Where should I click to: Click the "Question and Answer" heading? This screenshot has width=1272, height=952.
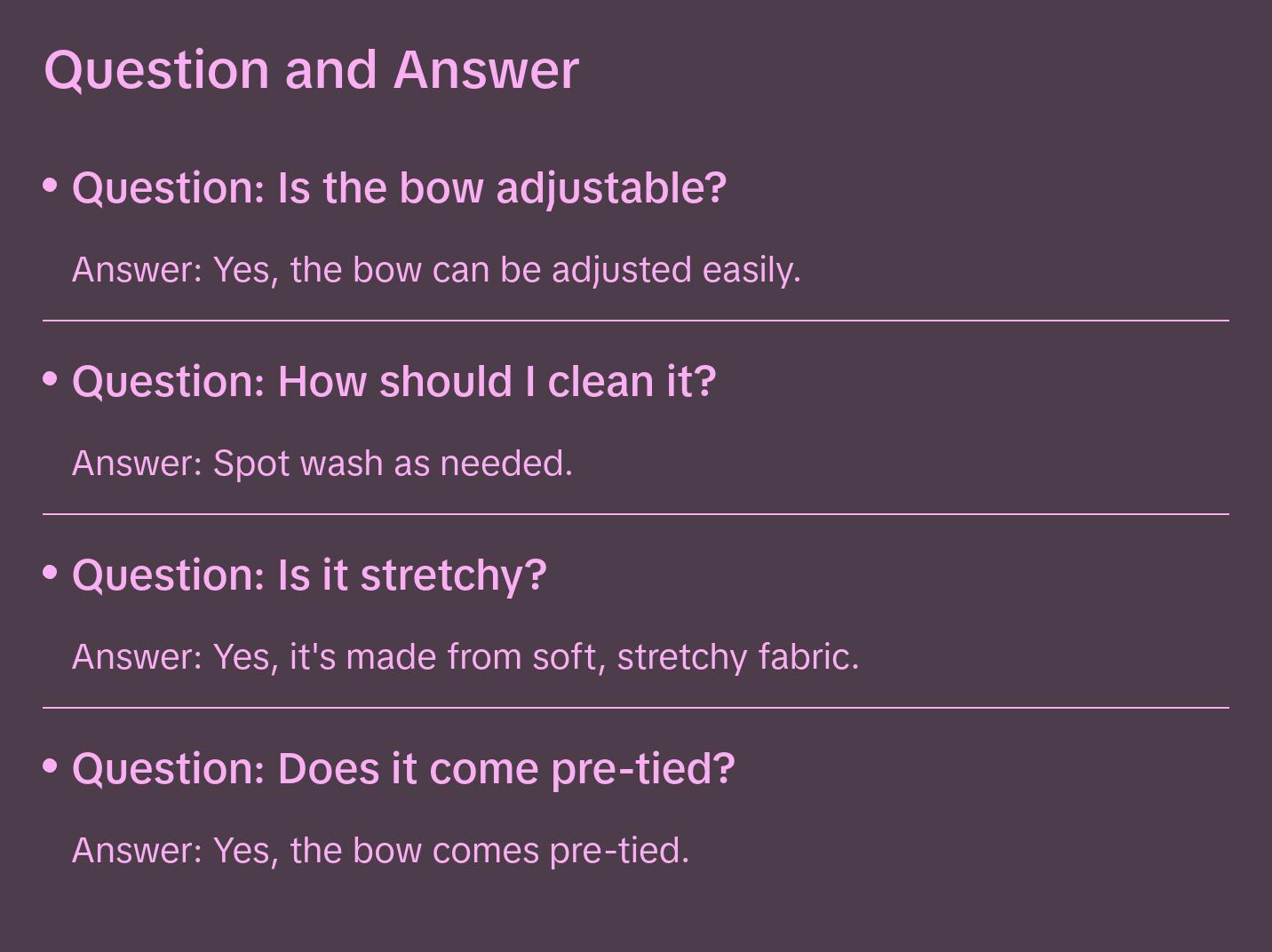(x=311, y=69)
